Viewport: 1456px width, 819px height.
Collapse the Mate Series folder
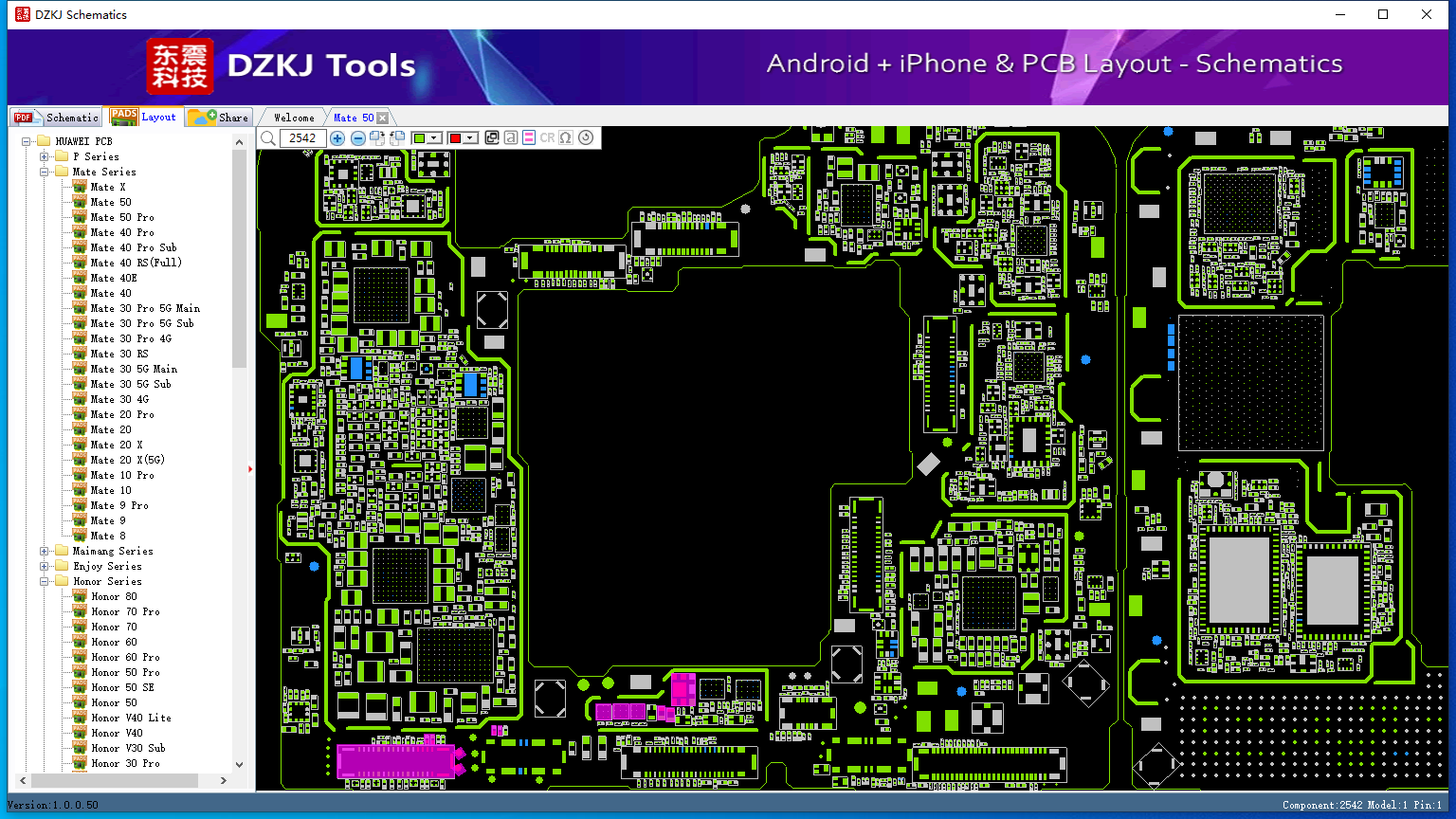44,172
